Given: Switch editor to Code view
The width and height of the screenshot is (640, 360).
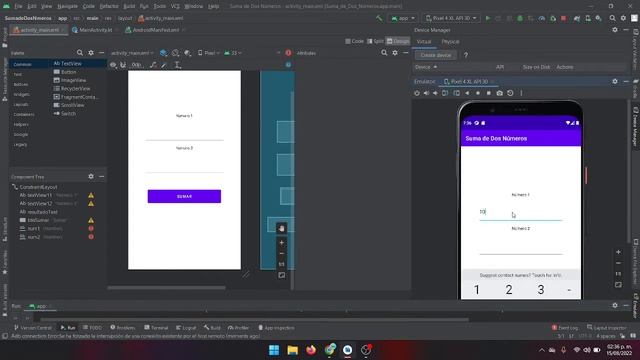Looking at the screenshot, I should pos(354,41).
